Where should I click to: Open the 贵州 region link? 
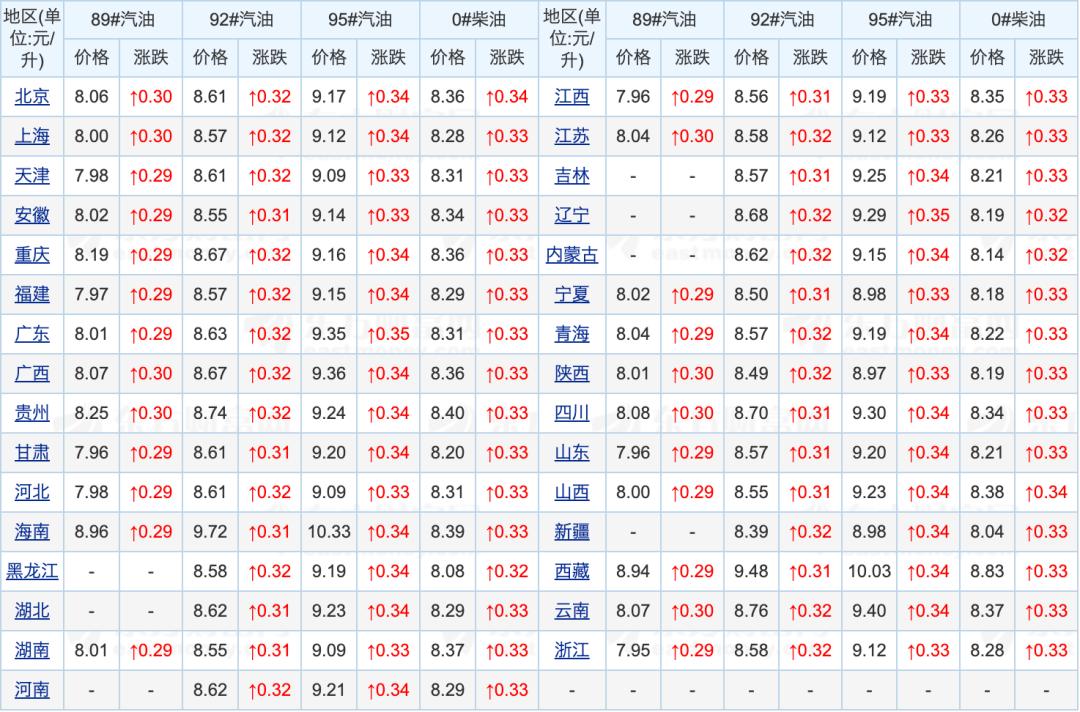point(32,413)
